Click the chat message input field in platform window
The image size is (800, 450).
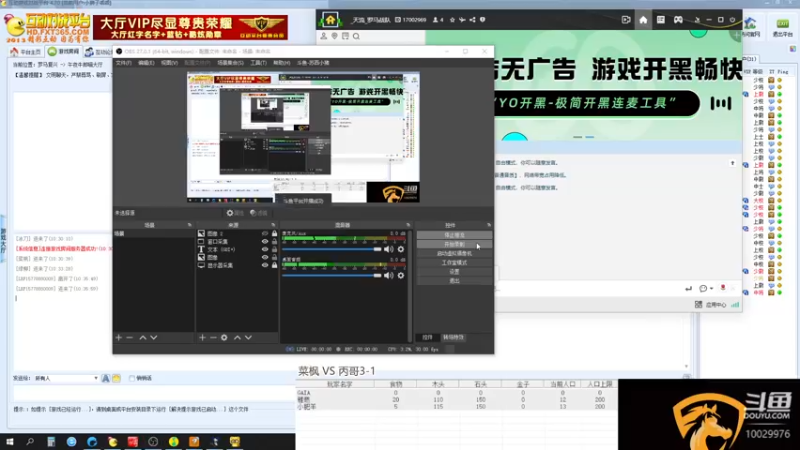point(153,393)
